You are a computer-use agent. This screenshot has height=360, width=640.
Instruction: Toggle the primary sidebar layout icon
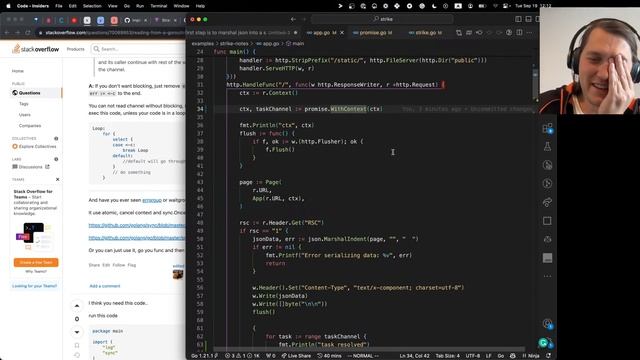(518, 19)
